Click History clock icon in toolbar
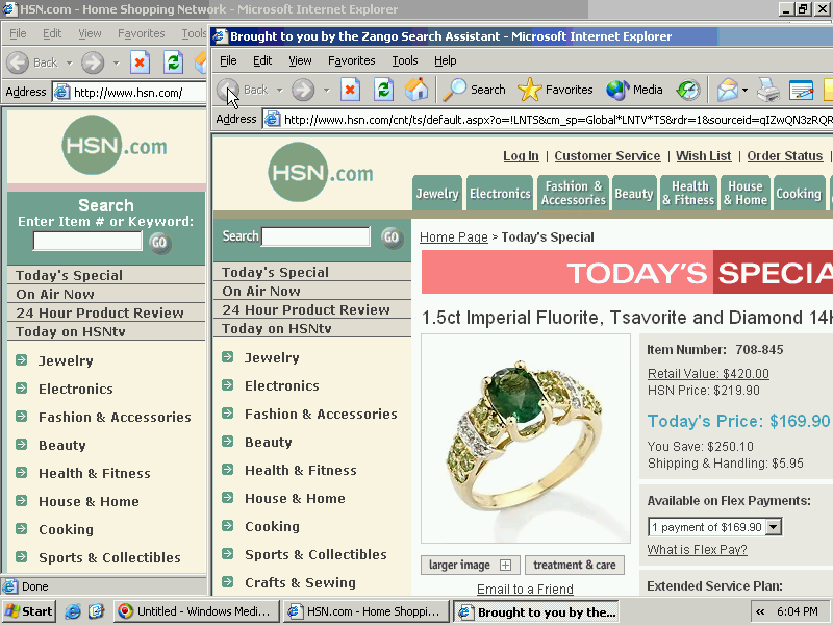This screenshot has width=833, height=625. click(688, 89)
